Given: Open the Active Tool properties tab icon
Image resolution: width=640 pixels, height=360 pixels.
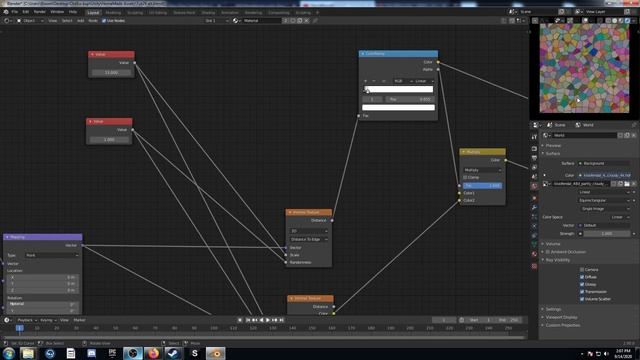Looking at the screenshot, I should pyautogui.click(x=534, y=137).
